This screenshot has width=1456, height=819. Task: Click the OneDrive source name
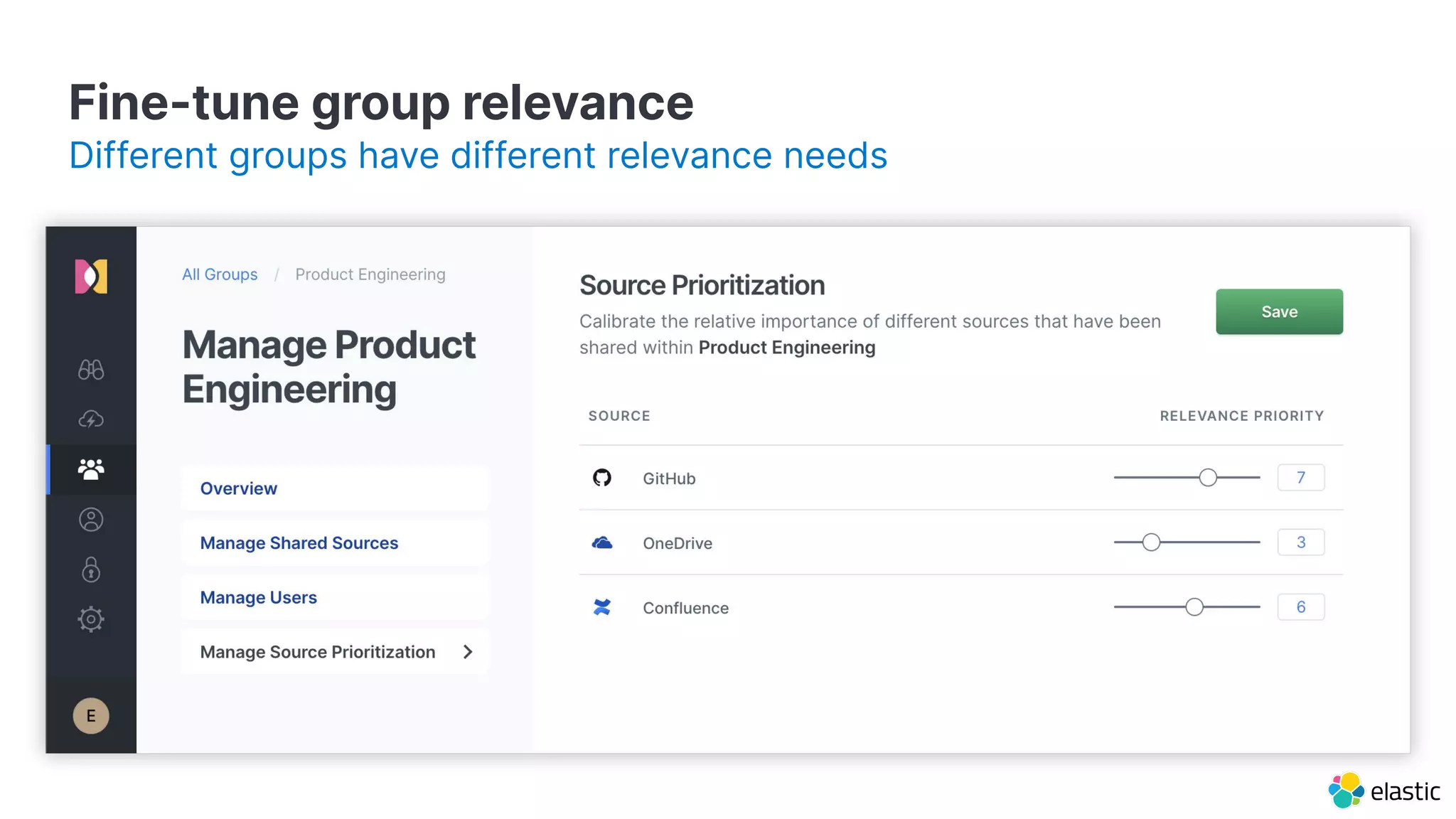point(678,543)
